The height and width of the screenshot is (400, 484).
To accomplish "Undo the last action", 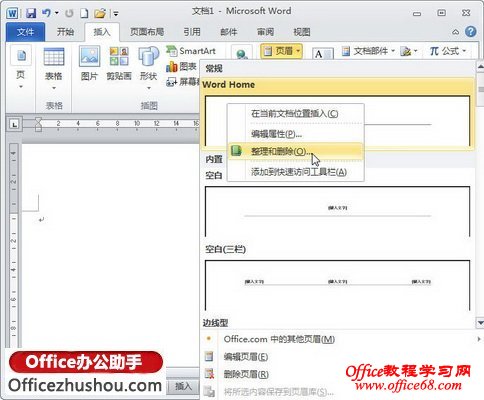I will (46, 13).
